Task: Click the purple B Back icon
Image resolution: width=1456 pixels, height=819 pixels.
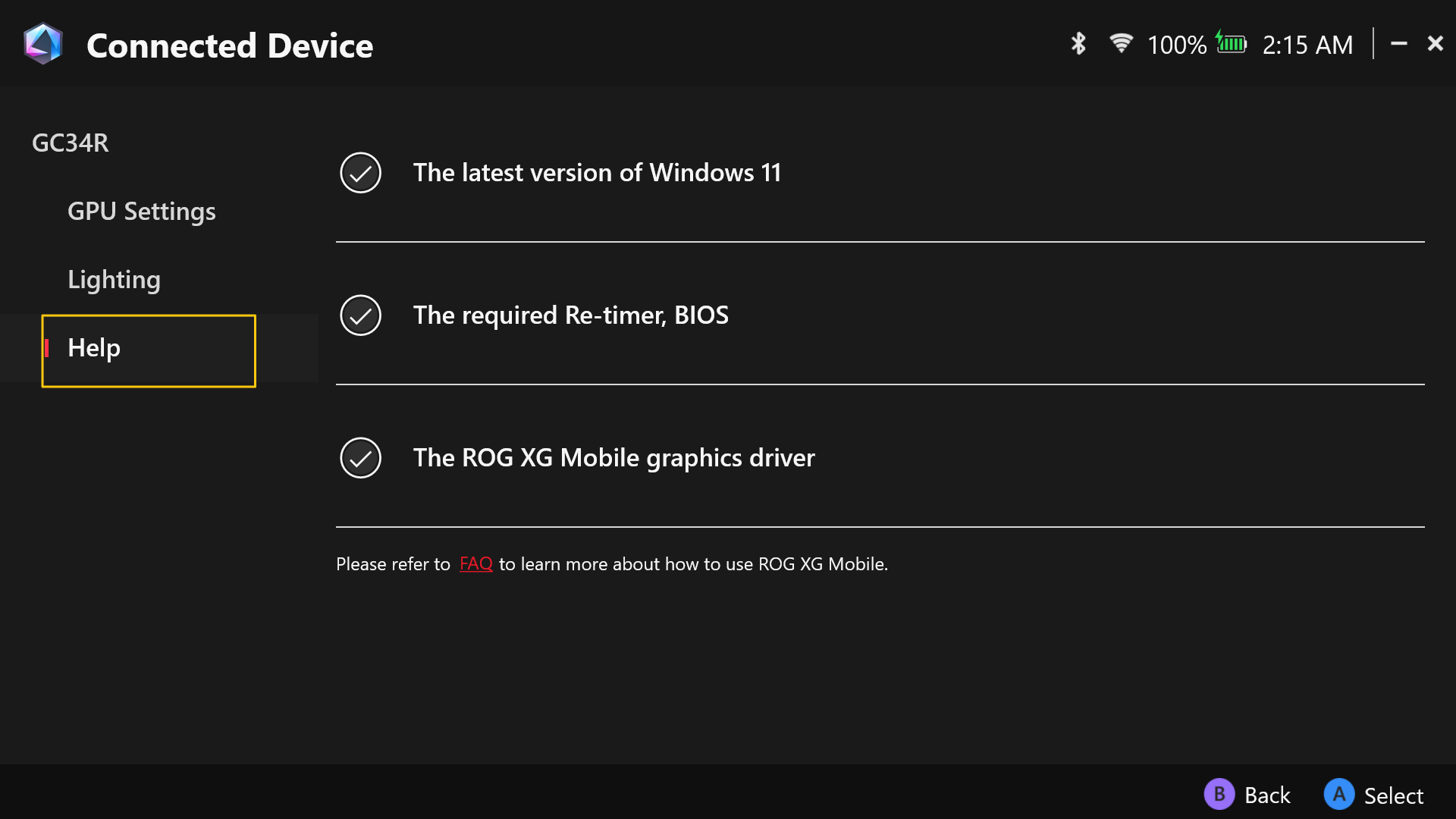Action: click(x=1219, y=794)
